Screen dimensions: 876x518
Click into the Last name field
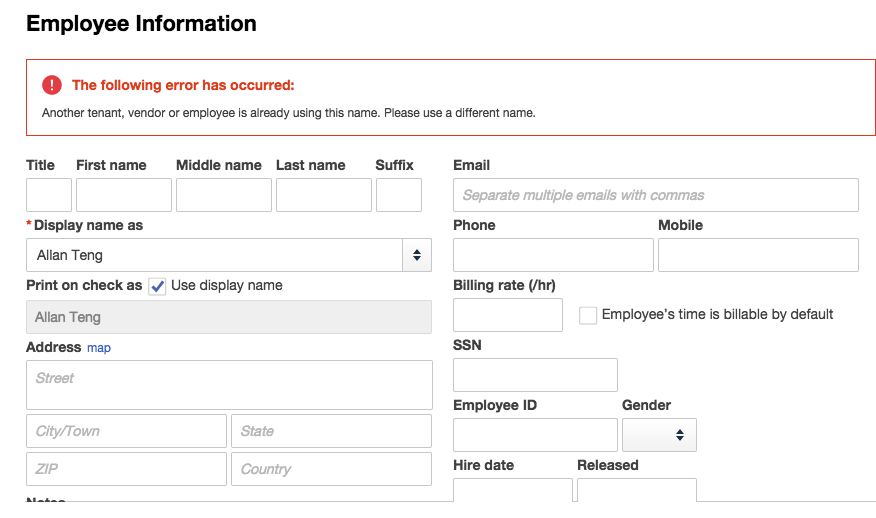click(x=324, y=195)
